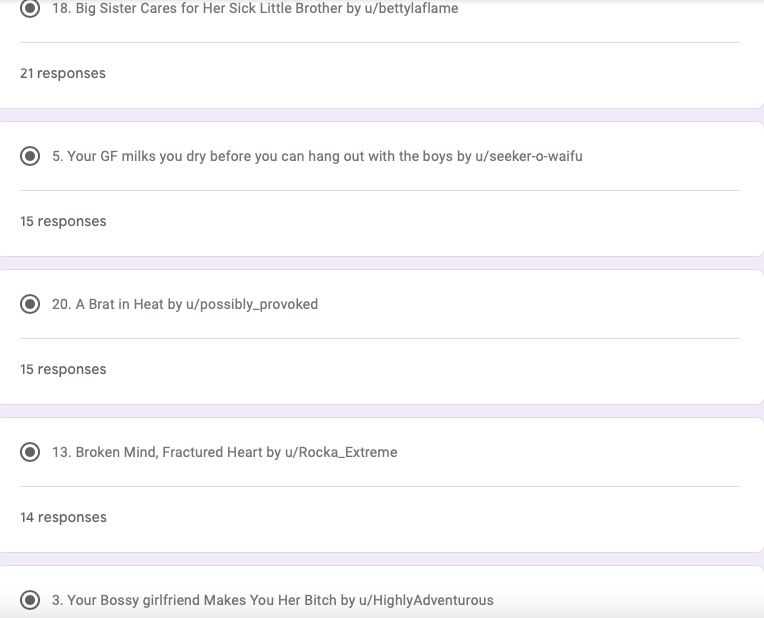764x618 pixels.
Task: Click the "21 responses" count
Action: [x=62, y=74]
